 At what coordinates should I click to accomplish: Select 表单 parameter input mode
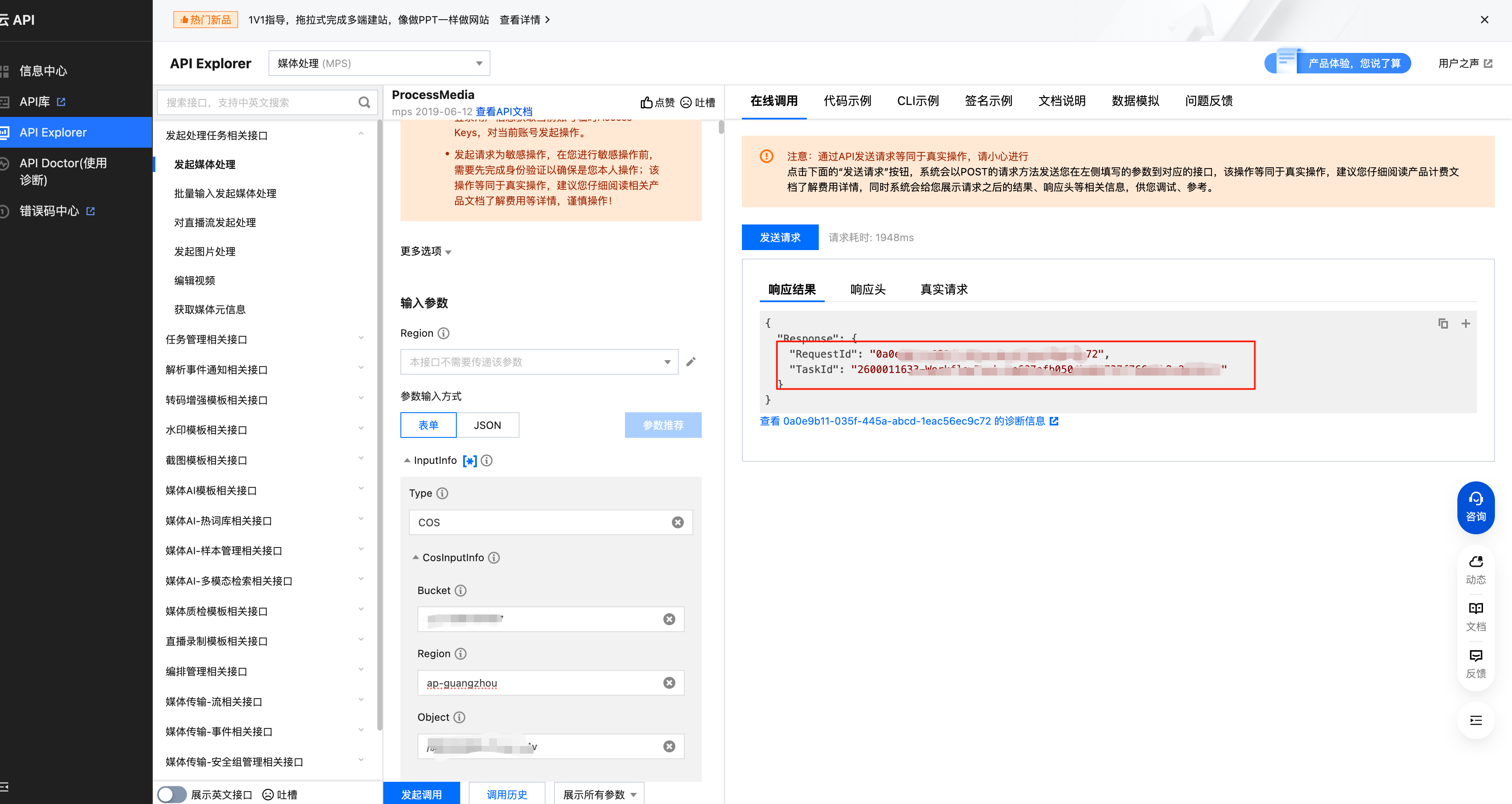[x=428, y=425]
